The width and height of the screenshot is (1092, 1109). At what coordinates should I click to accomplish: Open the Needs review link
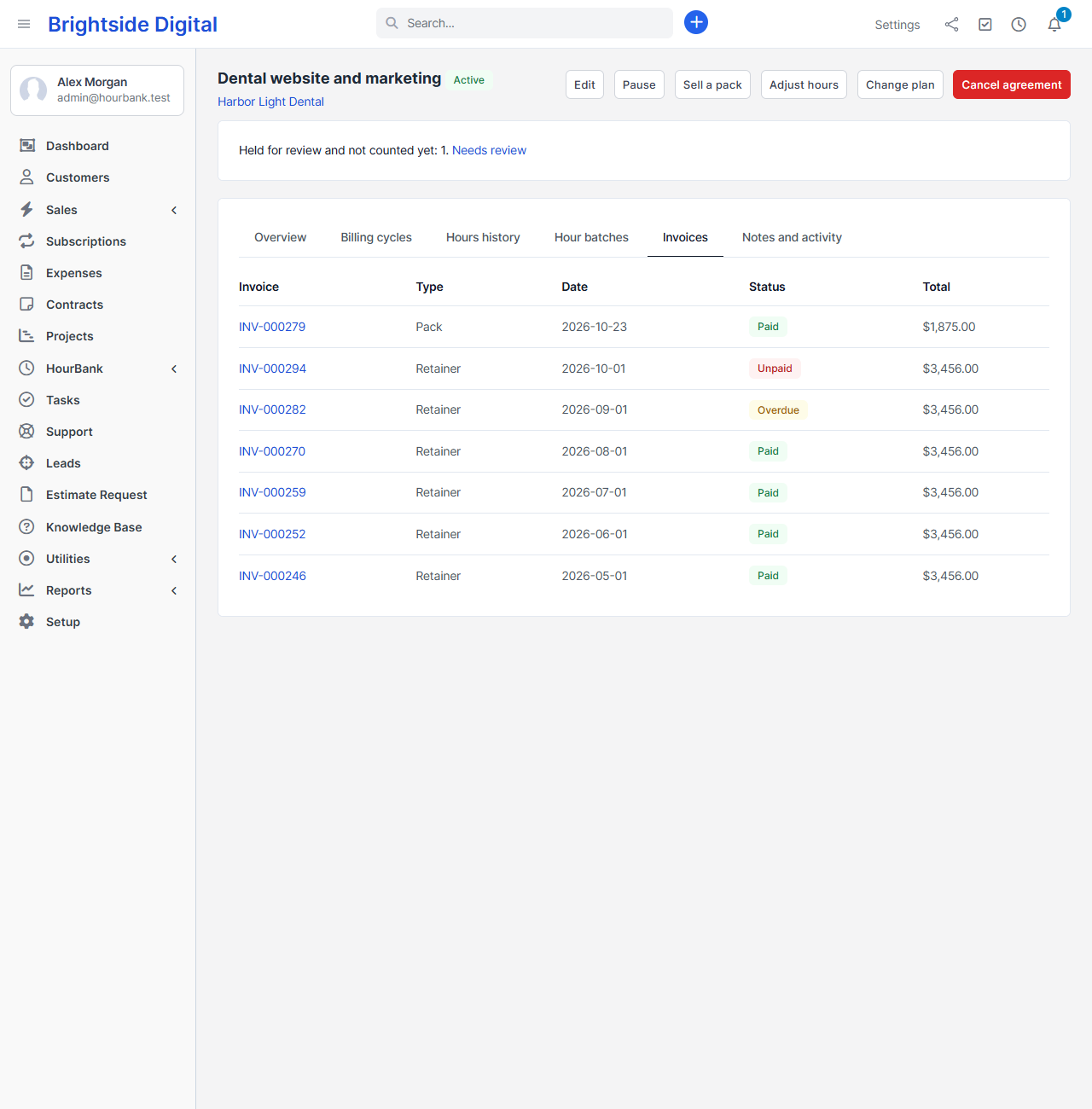point(489,150)
